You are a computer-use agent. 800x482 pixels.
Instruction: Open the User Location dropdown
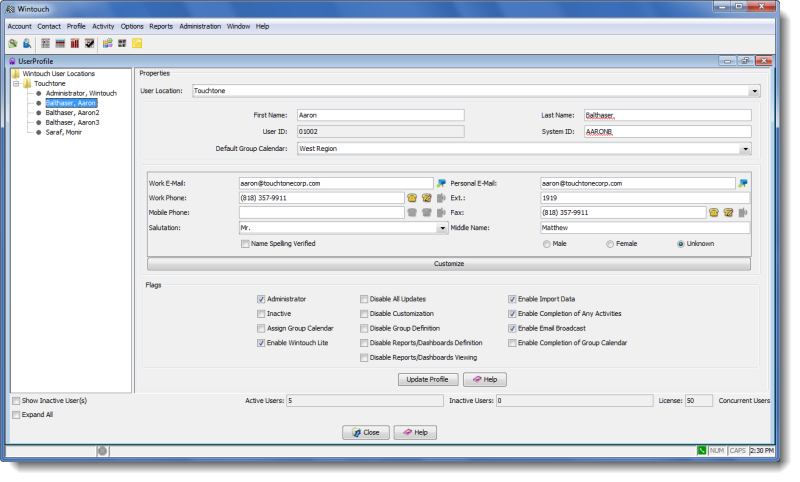(x=755, y=92)
